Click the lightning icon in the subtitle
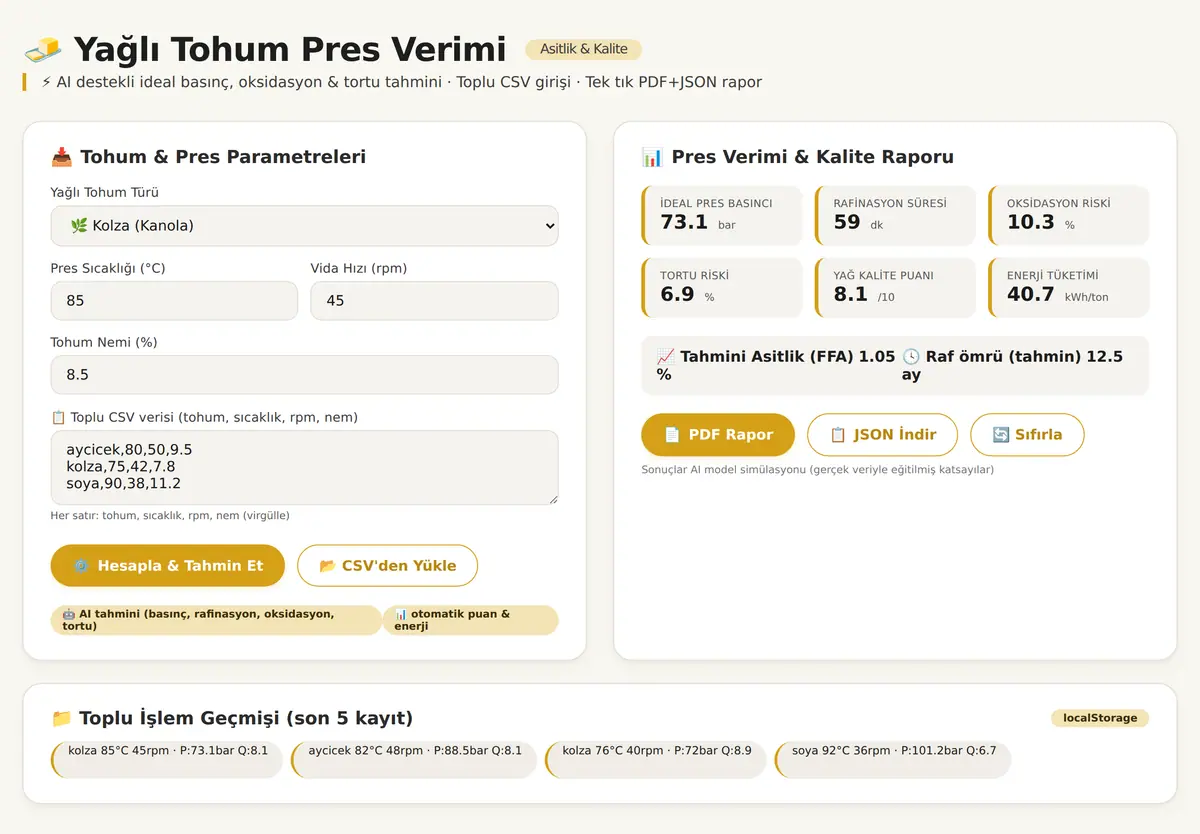The height and width of the screenshot is (834, 1200). [x=47, y=82]
